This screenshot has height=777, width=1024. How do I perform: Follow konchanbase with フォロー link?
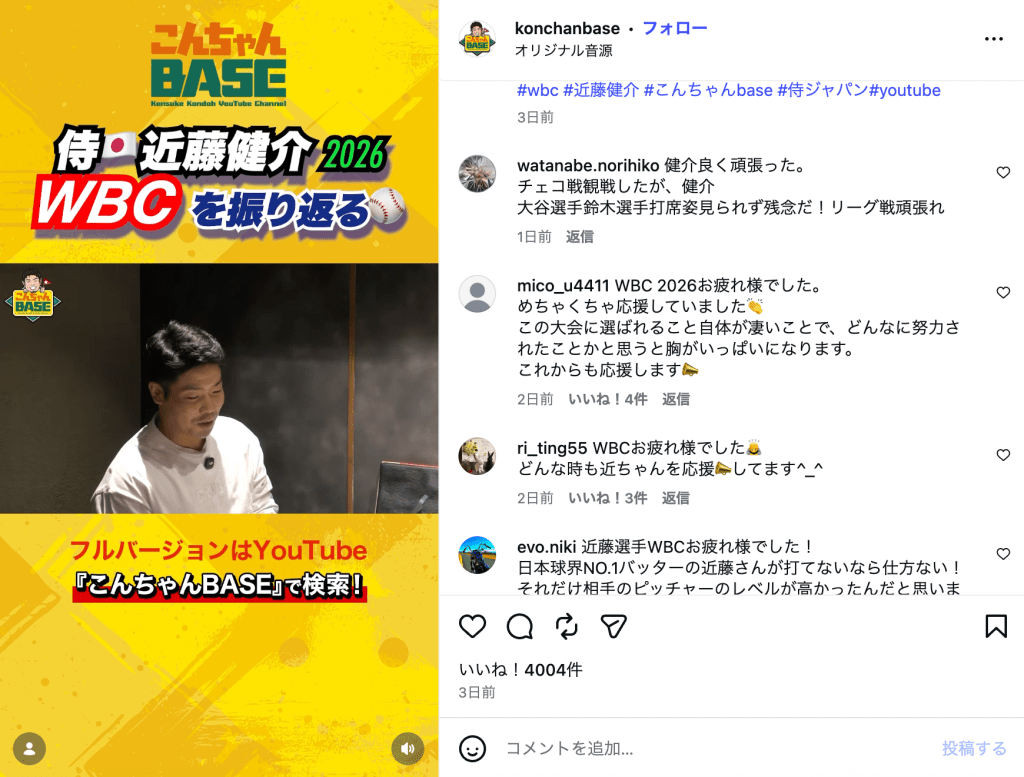click(x=675, y=28)
